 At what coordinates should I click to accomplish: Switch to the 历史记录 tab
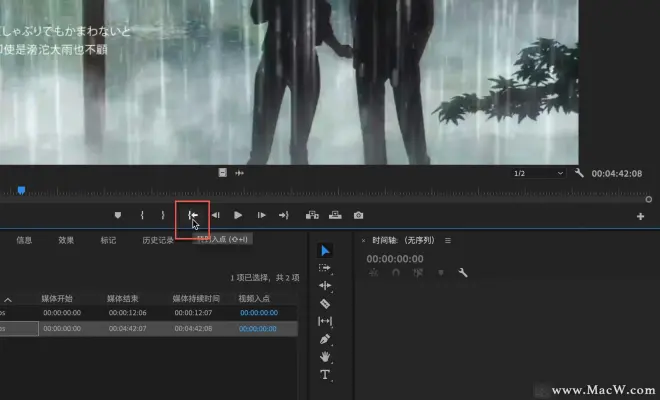pyautogui.click(x=158, y=240)
